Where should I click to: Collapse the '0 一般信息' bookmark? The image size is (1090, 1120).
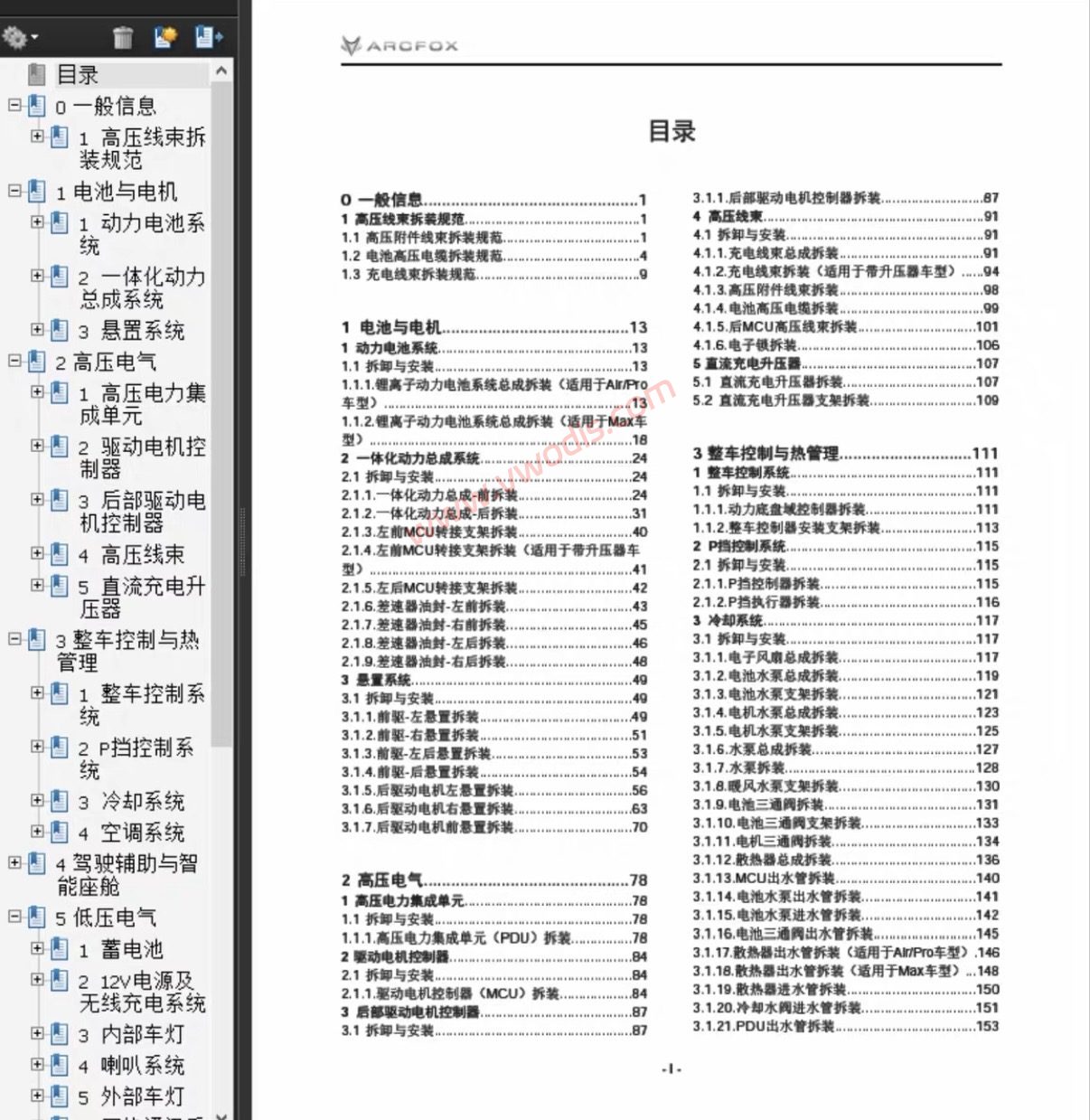[x=14, y=105]
